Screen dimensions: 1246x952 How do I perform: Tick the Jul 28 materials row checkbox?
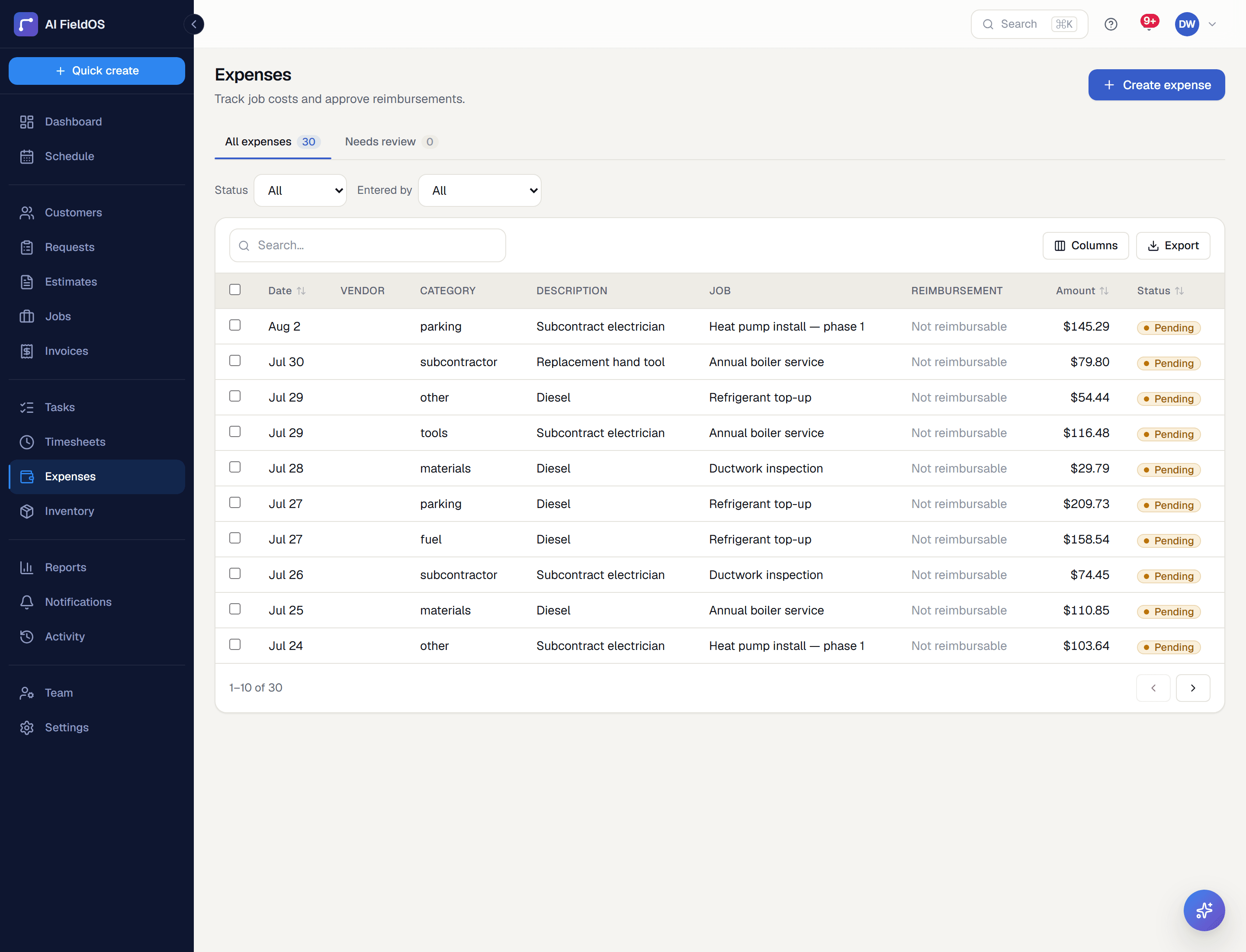coord(234,467)
